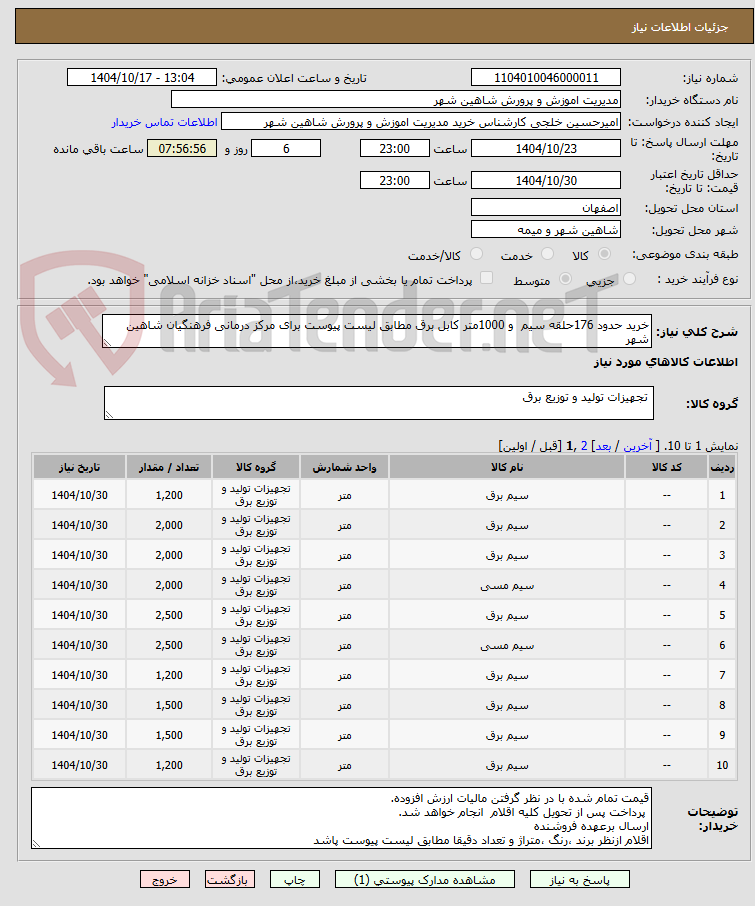The image size is (755, 906).
Task: Open the بعد next-page link
Action: click(603, 446)
